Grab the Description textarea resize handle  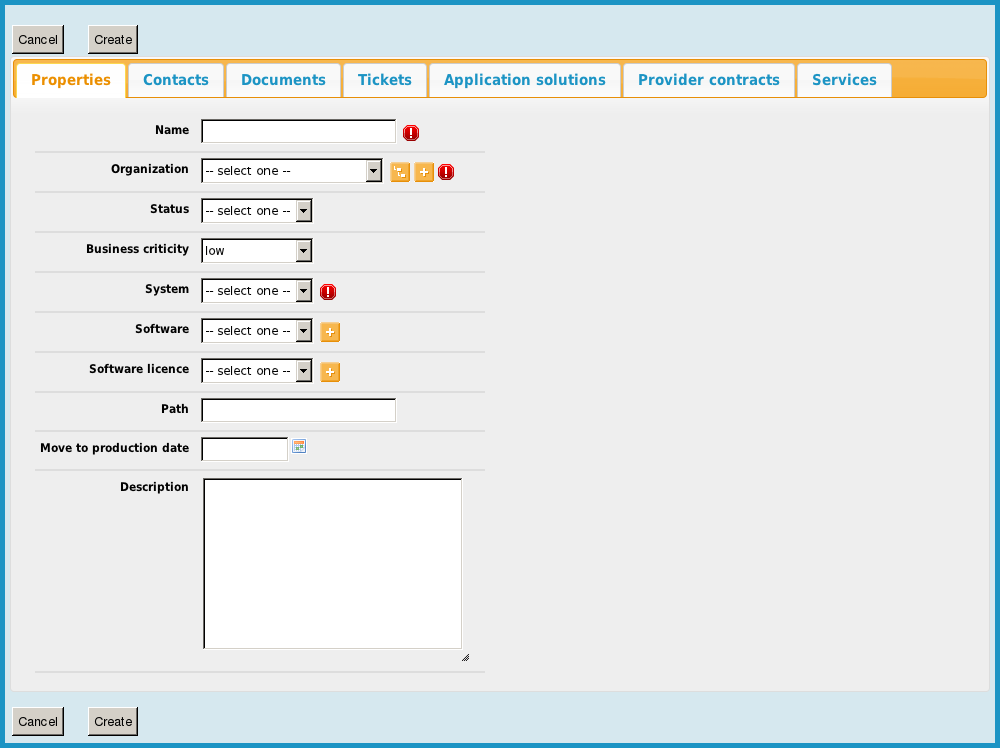(x=465, y=657)
